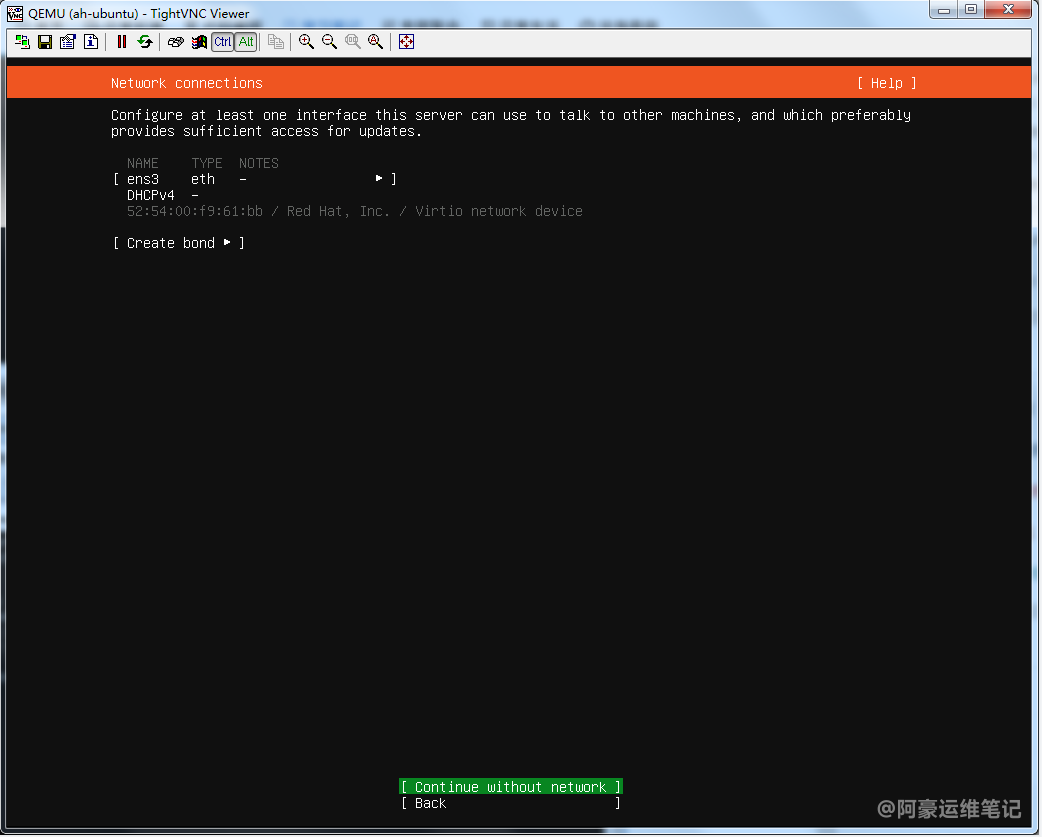
Task: Click the Zoom out magnifier icon
Action: coord(329,42)
